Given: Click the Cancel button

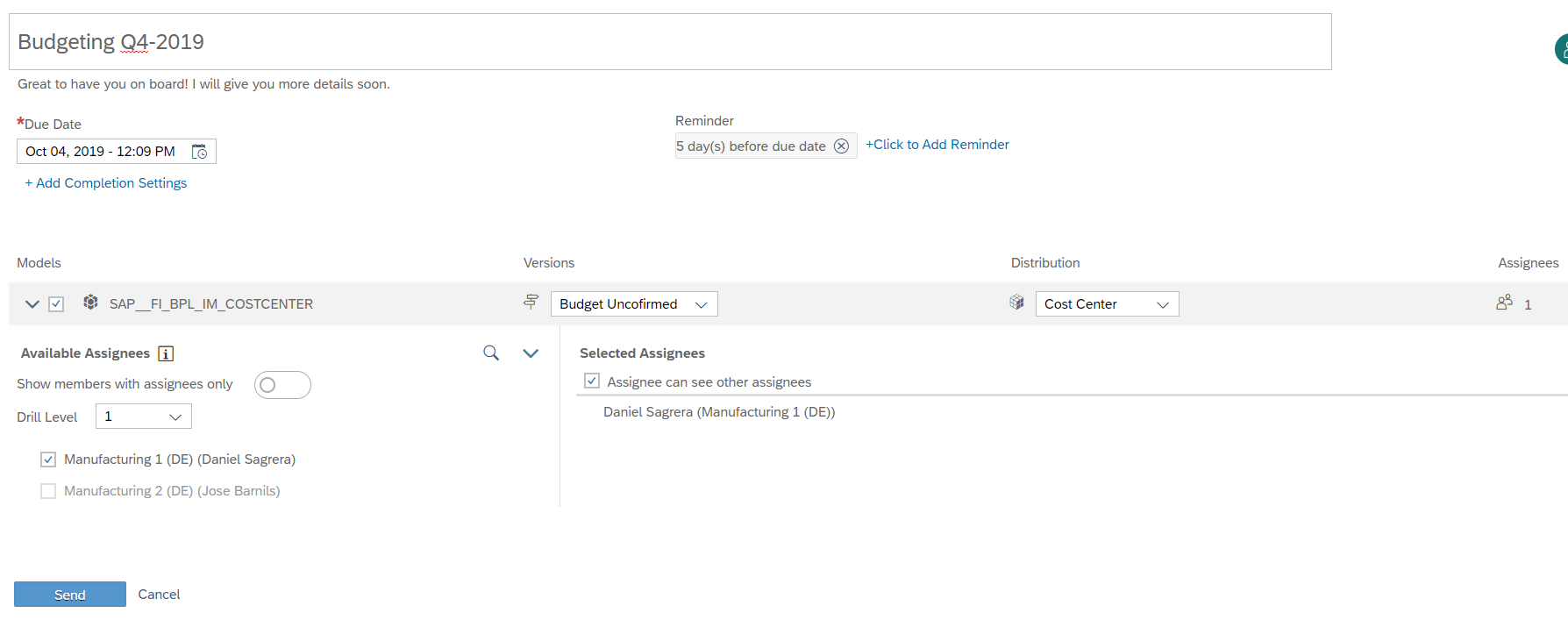Looking at the screenshot, I should 159,595.
